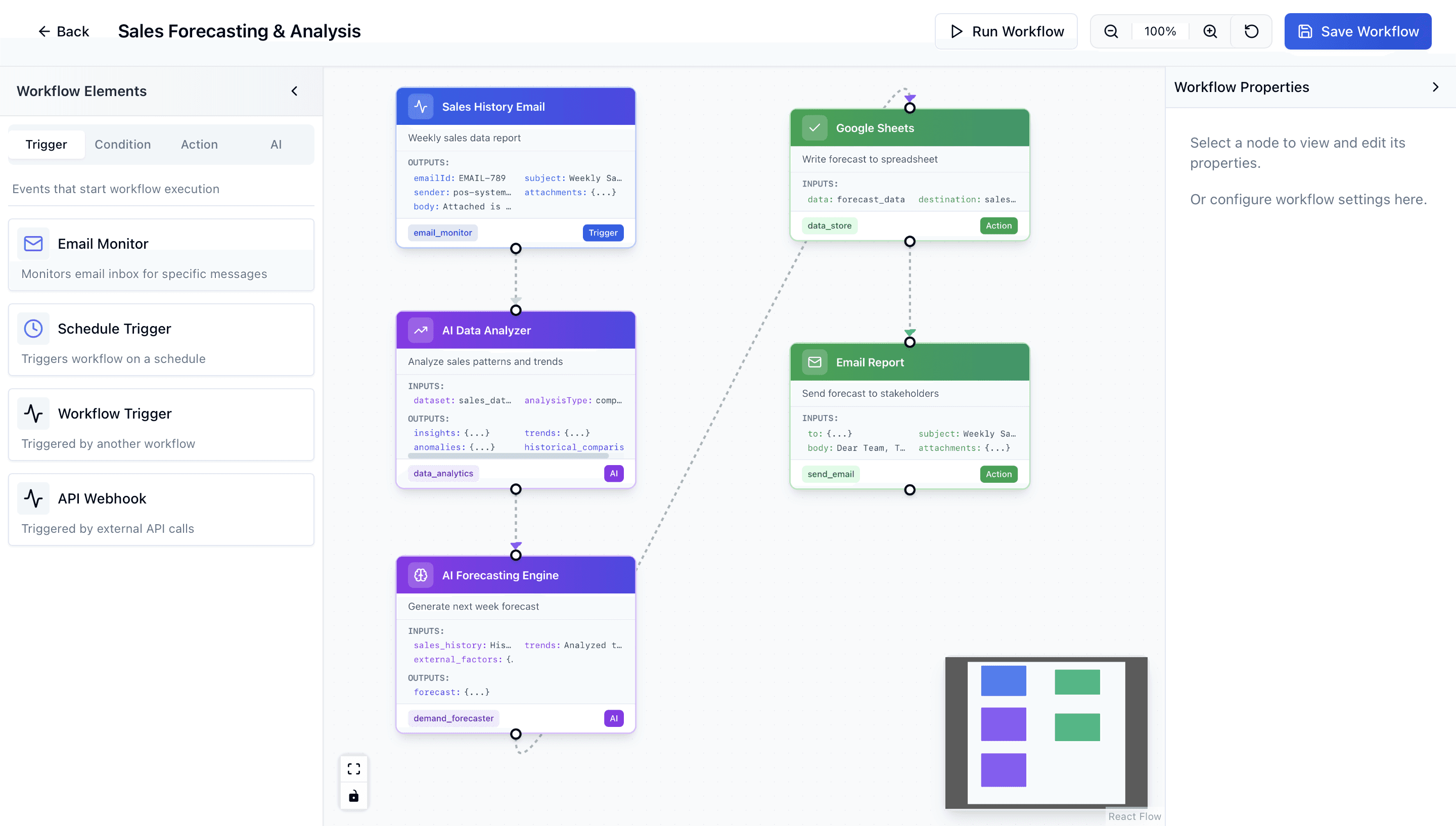Click the horizontal scrollbar in AI Data Analyzer

509,455
